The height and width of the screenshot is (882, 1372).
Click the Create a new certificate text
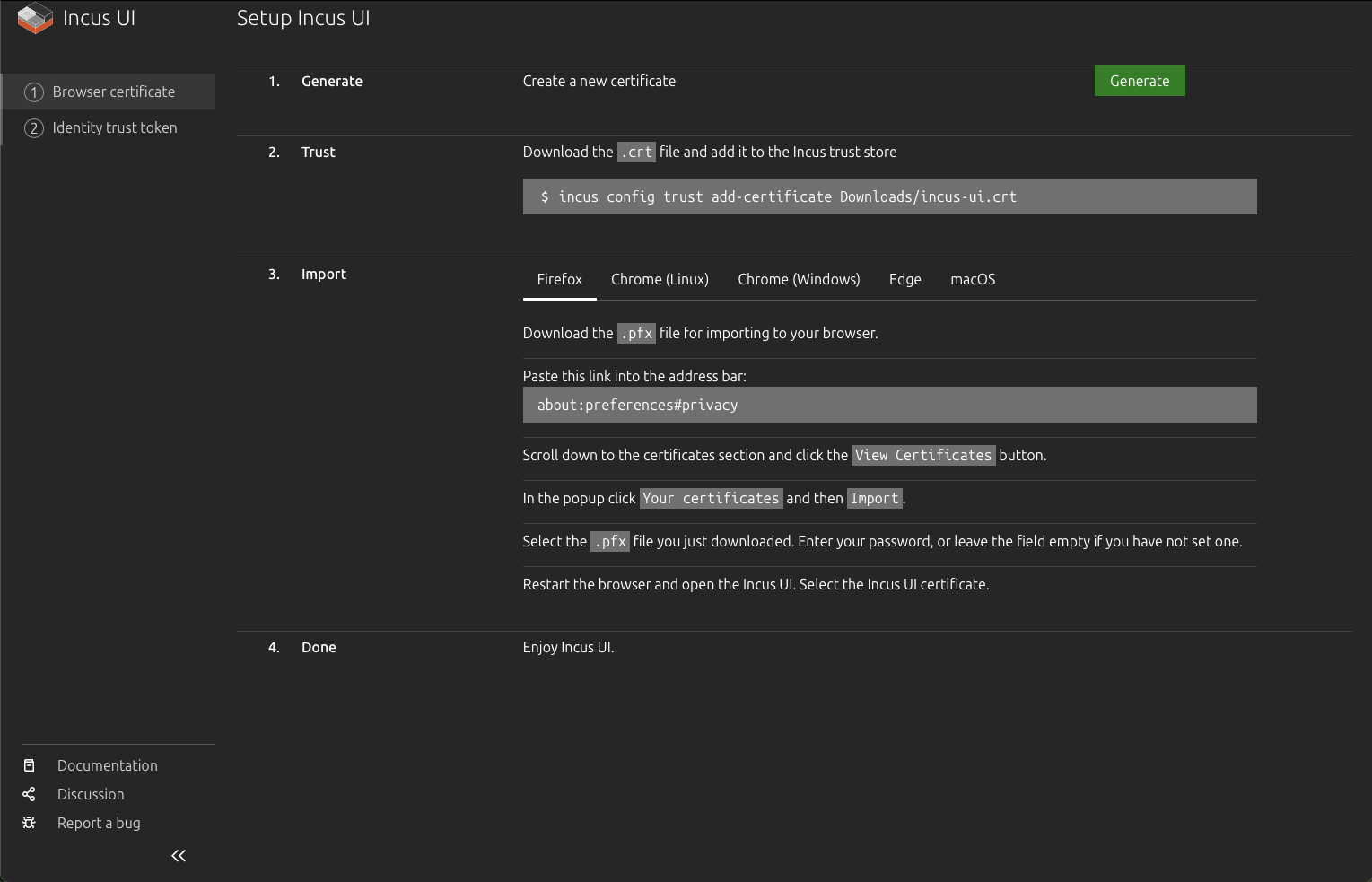tap(599, 81)
